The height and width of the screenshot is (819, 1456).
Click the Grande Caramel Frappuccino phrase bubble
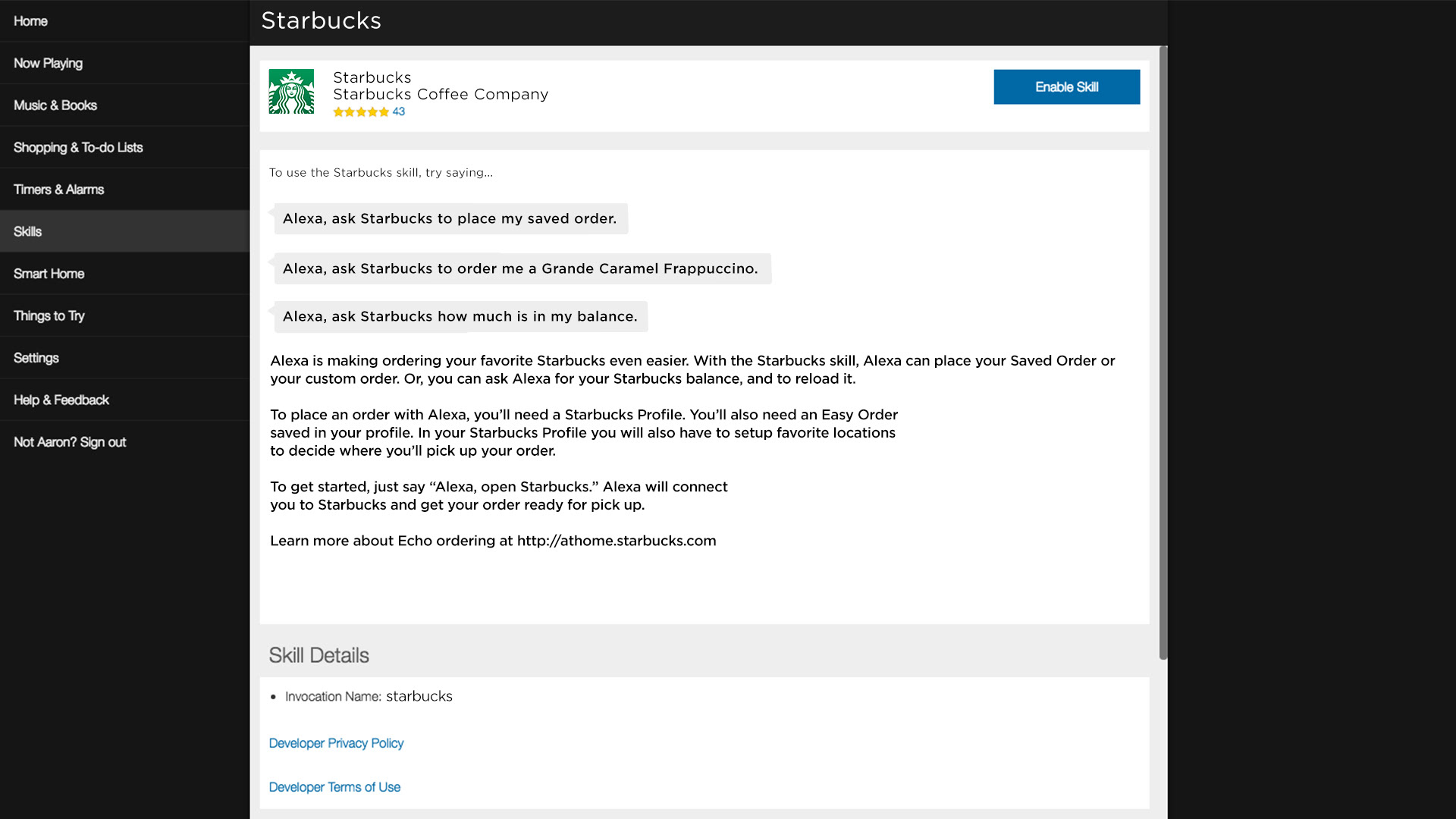tap(522, 268)
